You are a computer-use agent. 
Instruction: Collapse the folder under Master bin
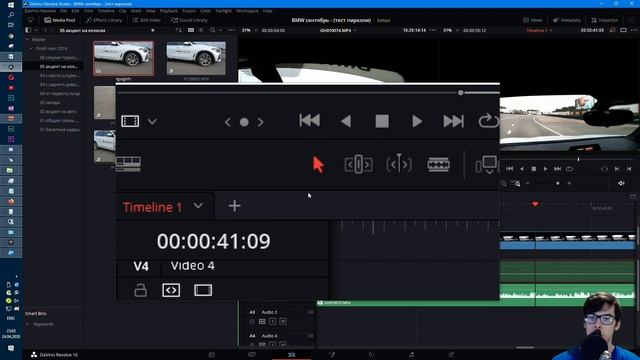31,49
